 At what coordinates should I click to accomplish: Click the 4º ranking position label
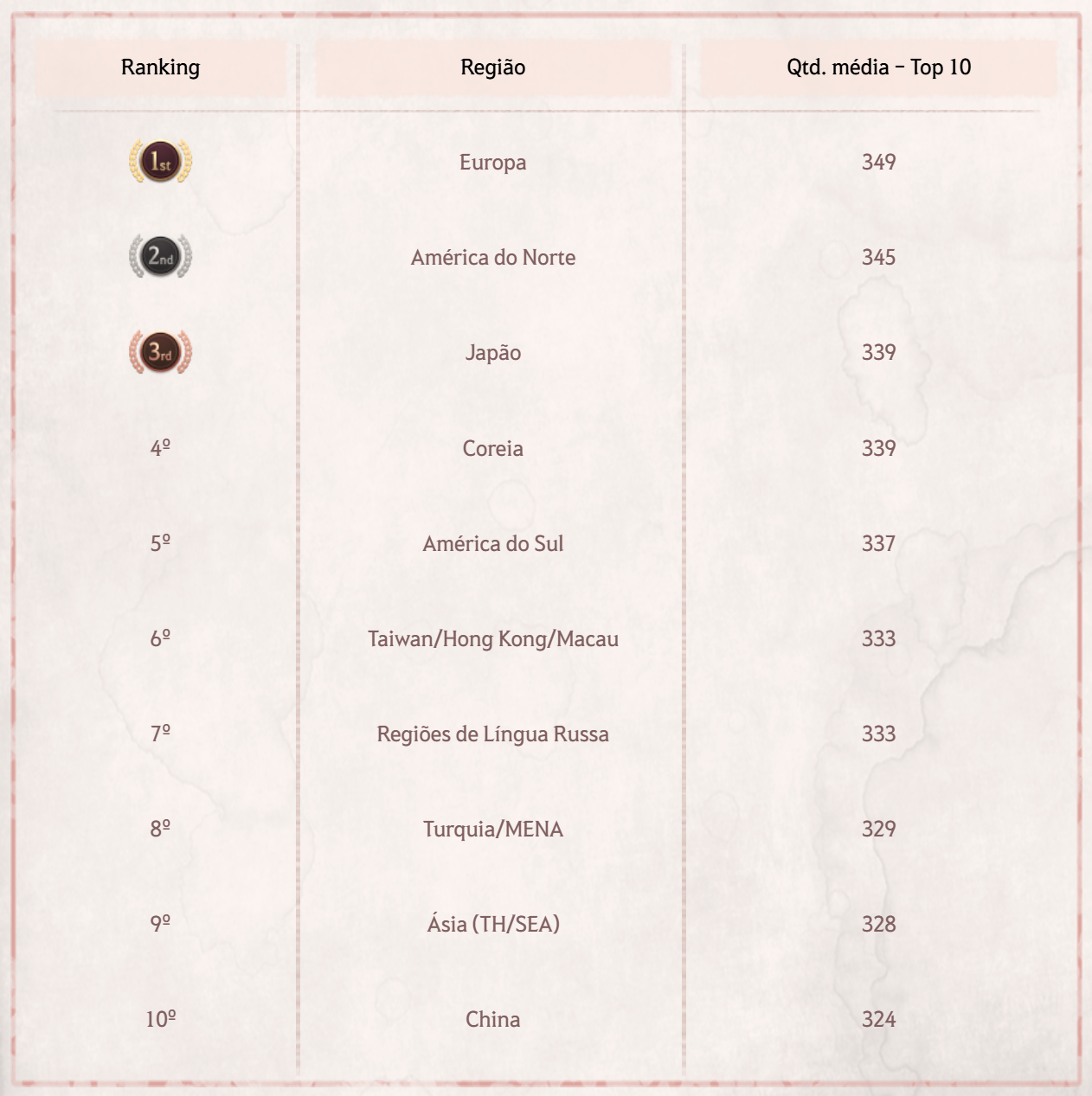[160, 448]
